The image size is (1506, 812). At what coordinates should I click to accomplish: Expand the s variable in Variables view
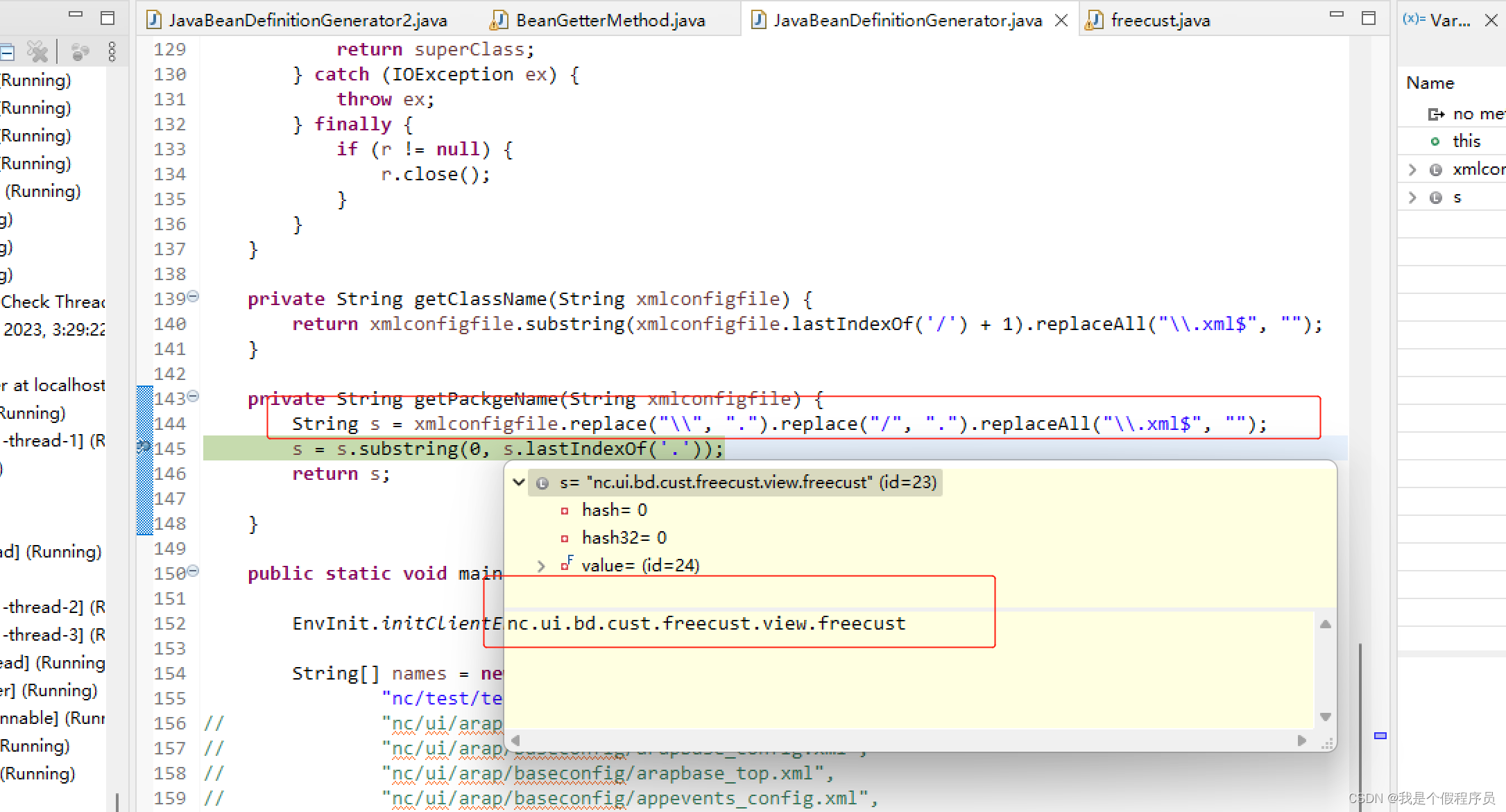point(1412,198)
